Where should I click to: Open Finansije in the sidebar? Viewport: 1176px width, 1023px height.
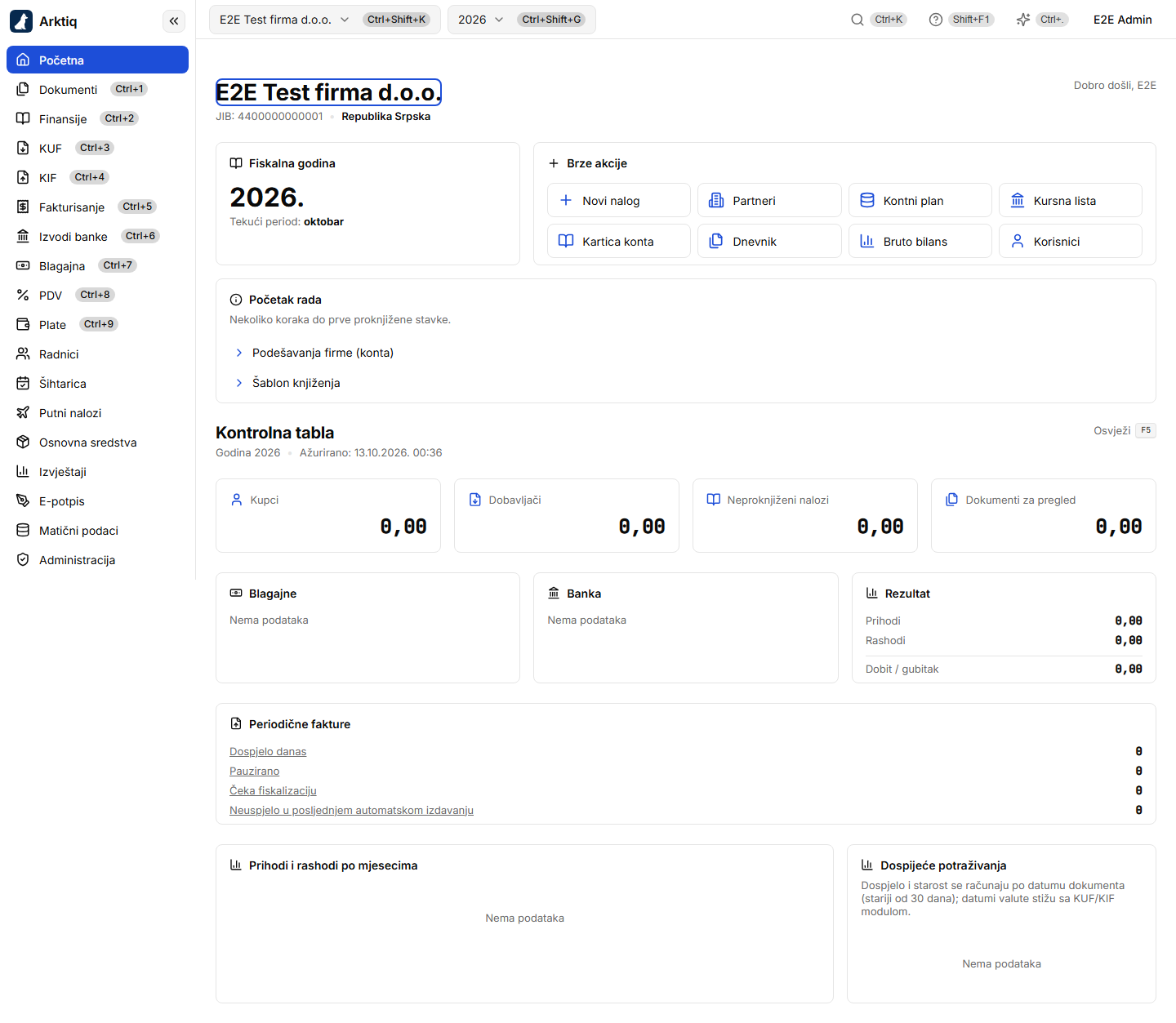97,119
